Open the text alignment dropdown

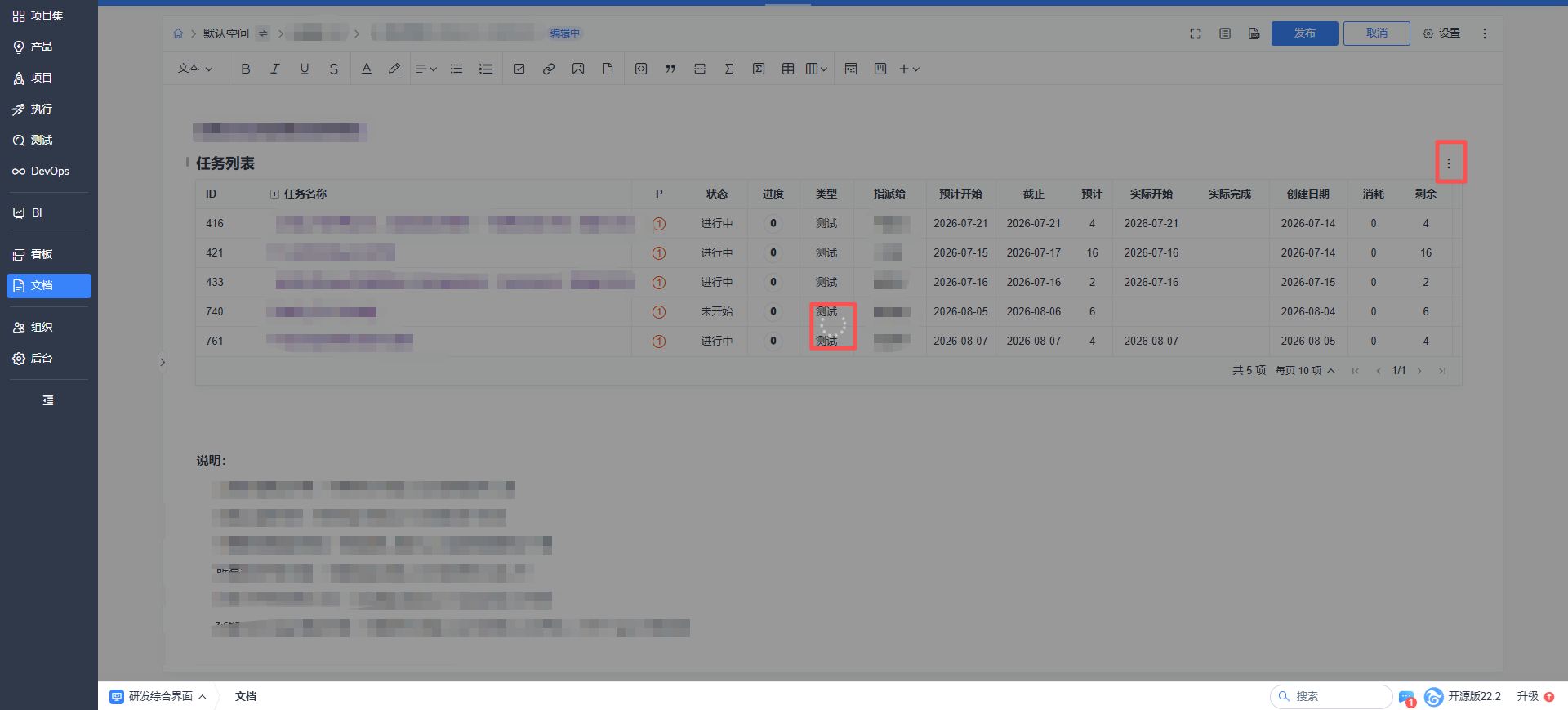[426, 69]
